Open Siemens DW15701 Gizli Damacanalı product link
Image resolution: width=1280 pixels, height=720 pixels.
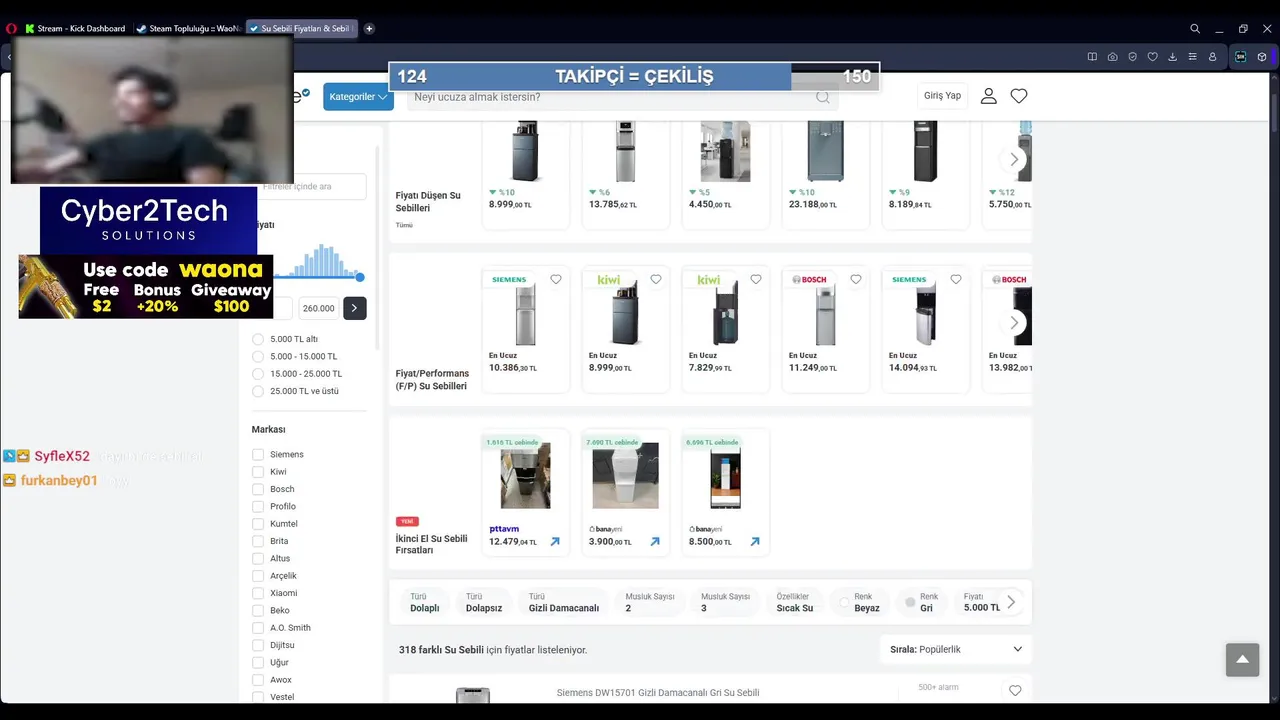[658, 692]
